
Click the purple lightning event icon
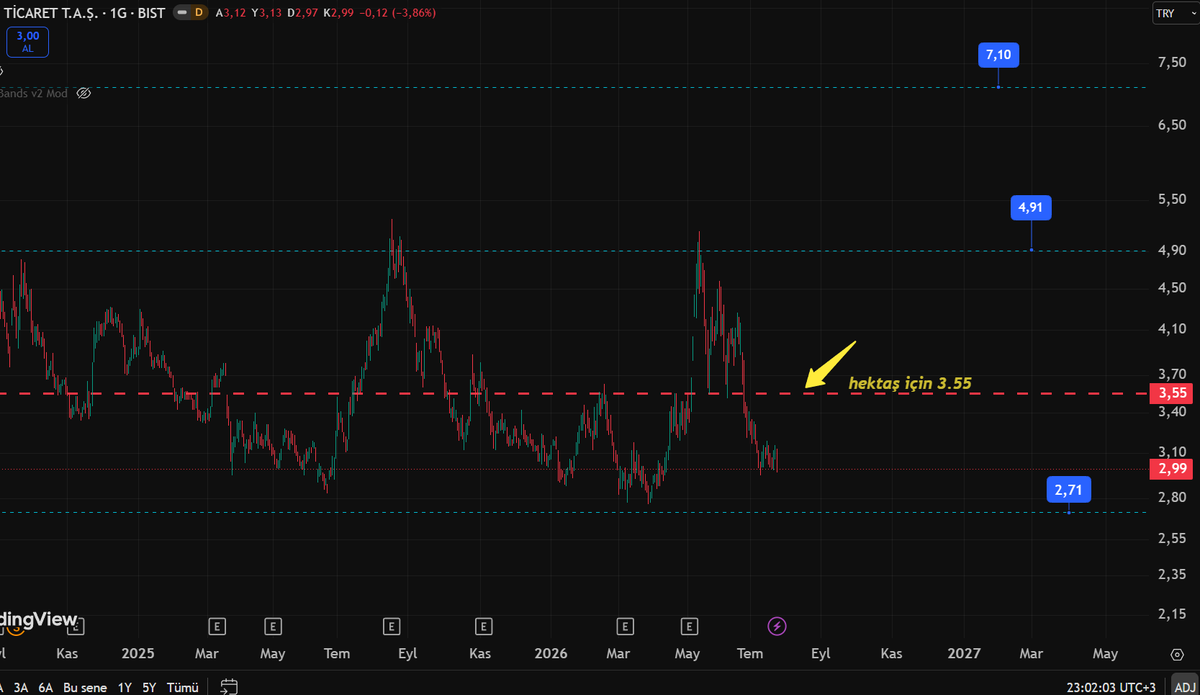point(777,627)
